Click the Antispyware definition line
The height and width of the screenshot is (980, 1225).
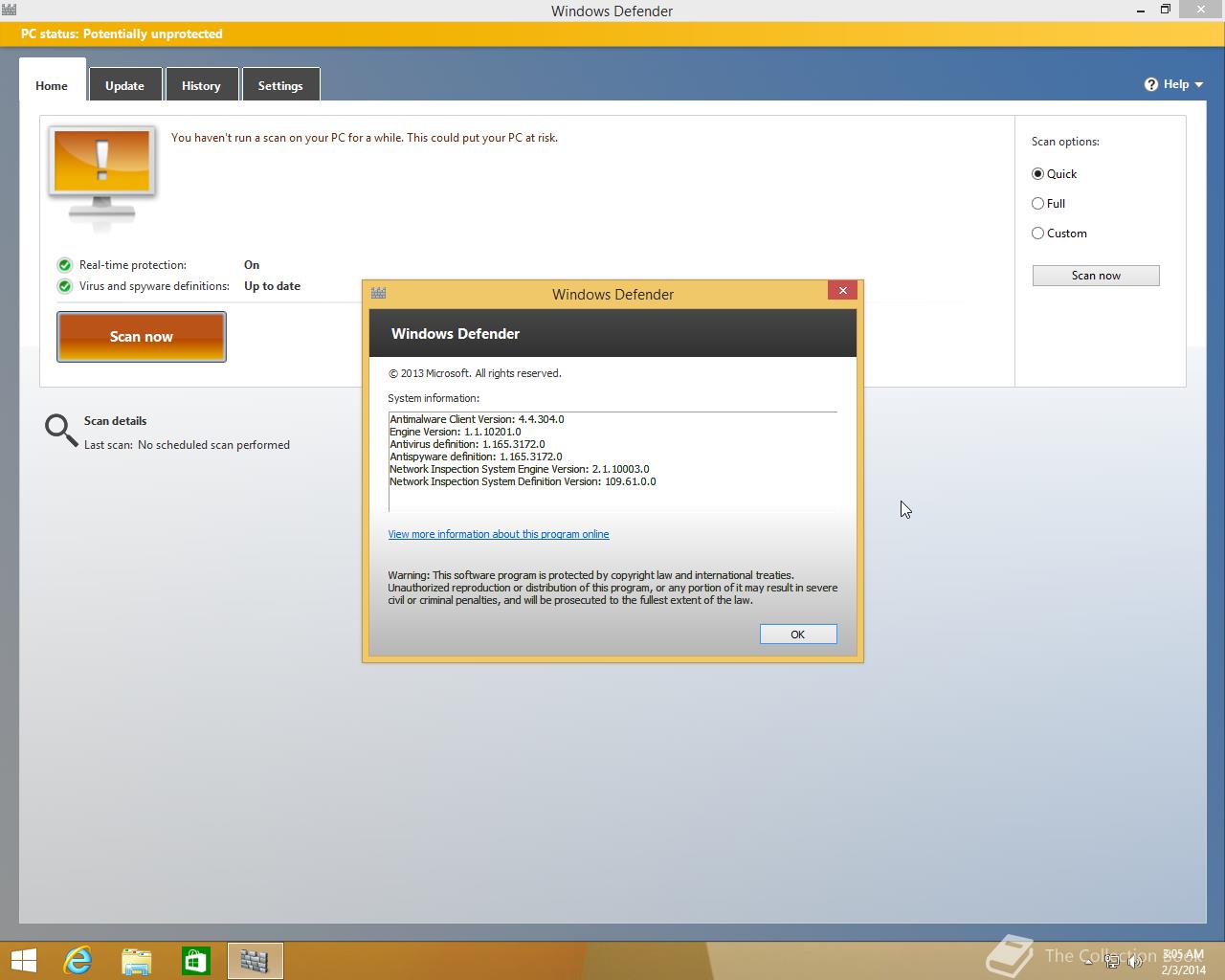pos(476,457)
